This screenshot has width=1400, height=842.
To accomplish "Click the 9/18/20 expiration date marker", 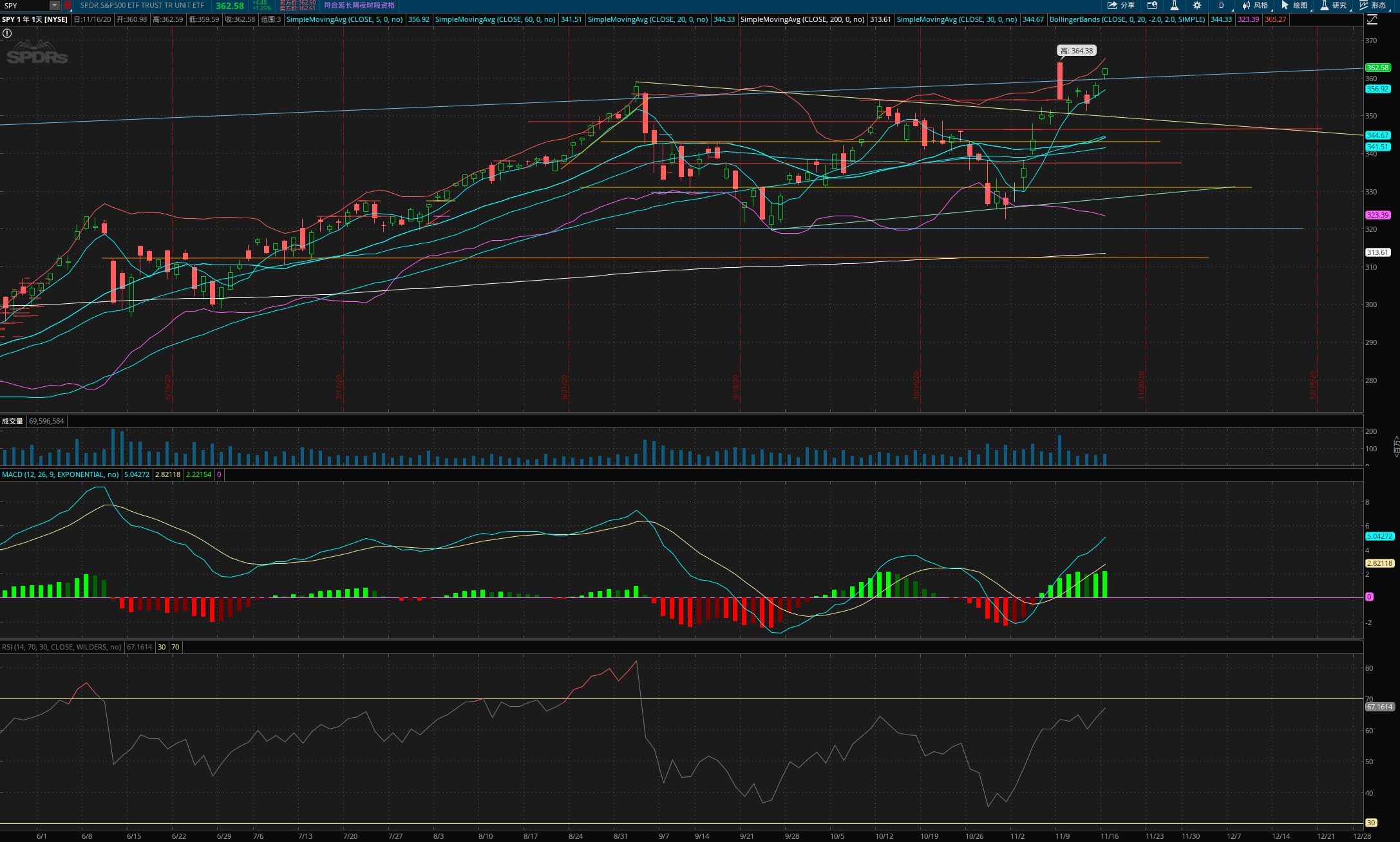I will click(x=736, y=388).
